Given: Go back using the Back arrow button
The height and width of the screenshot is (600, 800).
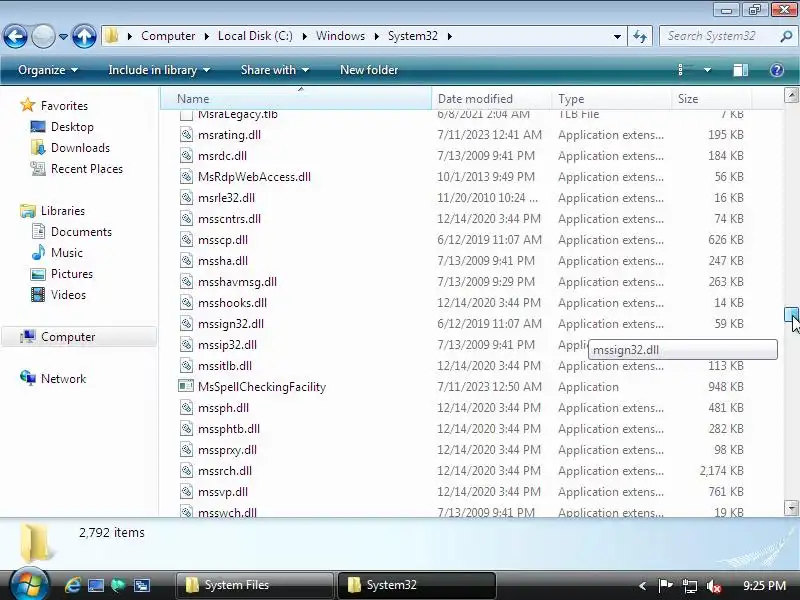Looking at the screenshot, I should coord(15,37).
